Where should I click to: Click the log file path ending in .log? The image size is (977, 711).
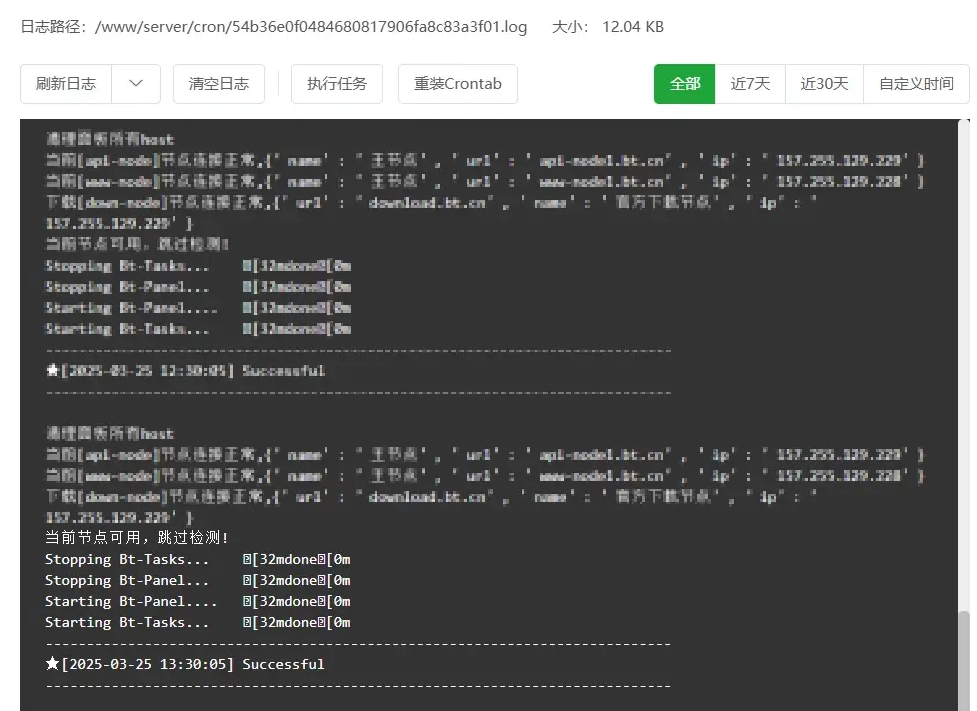click(x=310, y=27)
